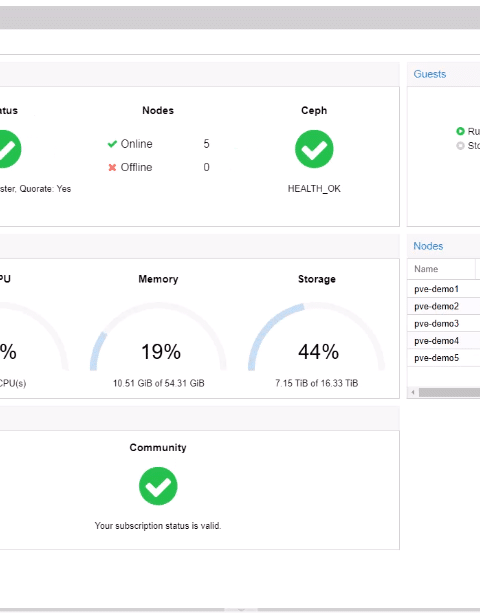The image size is (480, 613).
Task: Click the HEALTH_OK status text
Action: [314, 189]
